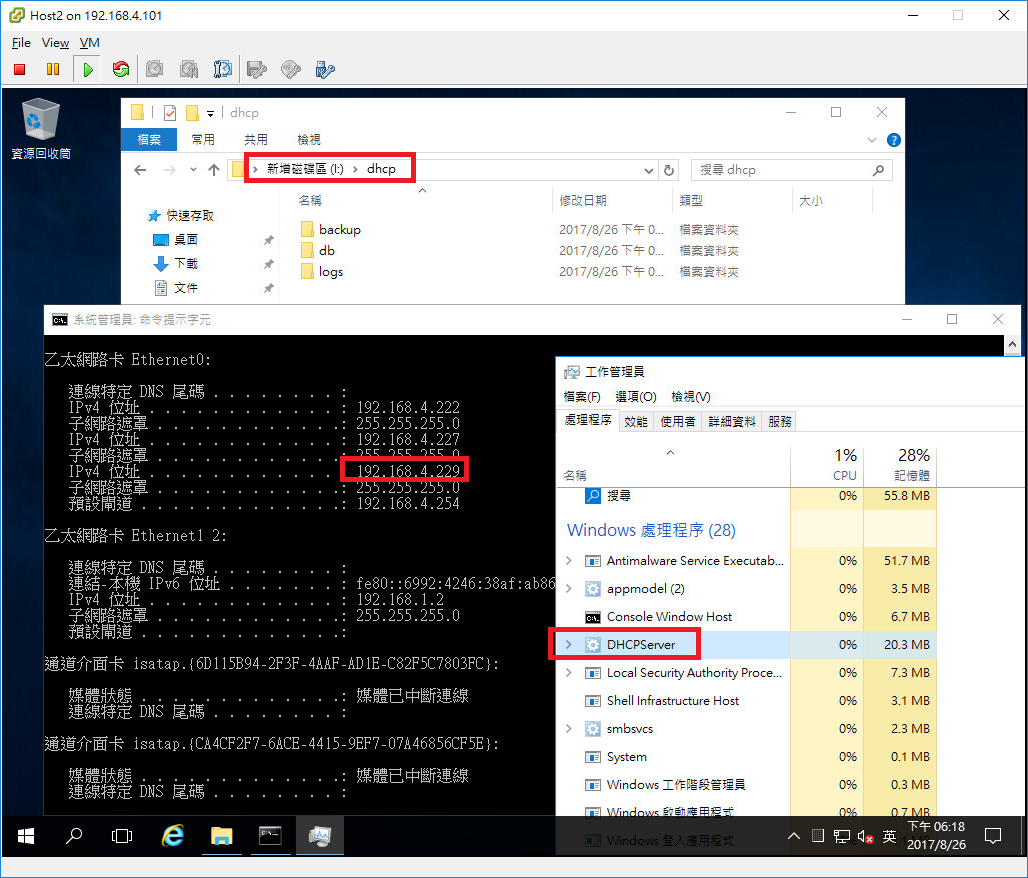Sort processes by 記憶體 column
Image resolution: width=1028 pixels, height=878 pixels.
click(x=900, y=464)
